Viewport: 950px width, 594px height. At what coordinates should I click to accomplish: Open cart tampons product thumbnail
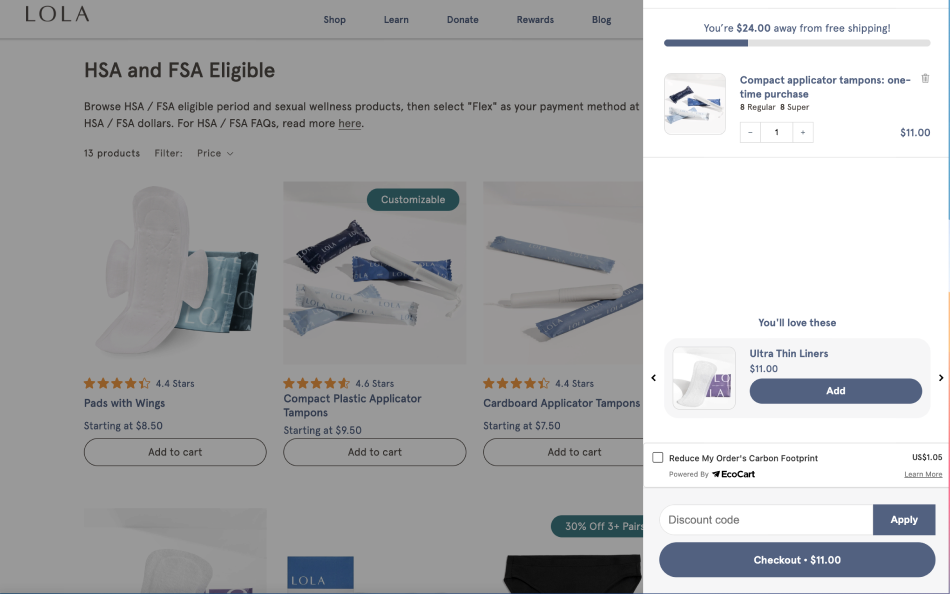click(695, 104)
